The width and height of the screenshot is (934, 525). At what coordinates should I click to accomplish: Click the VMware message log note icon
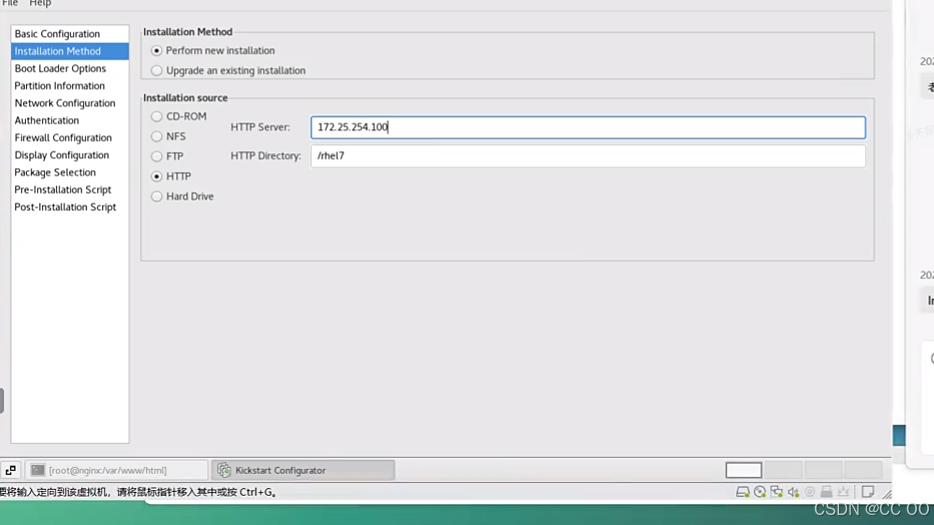pyautogui.click(x=868, y=492)
